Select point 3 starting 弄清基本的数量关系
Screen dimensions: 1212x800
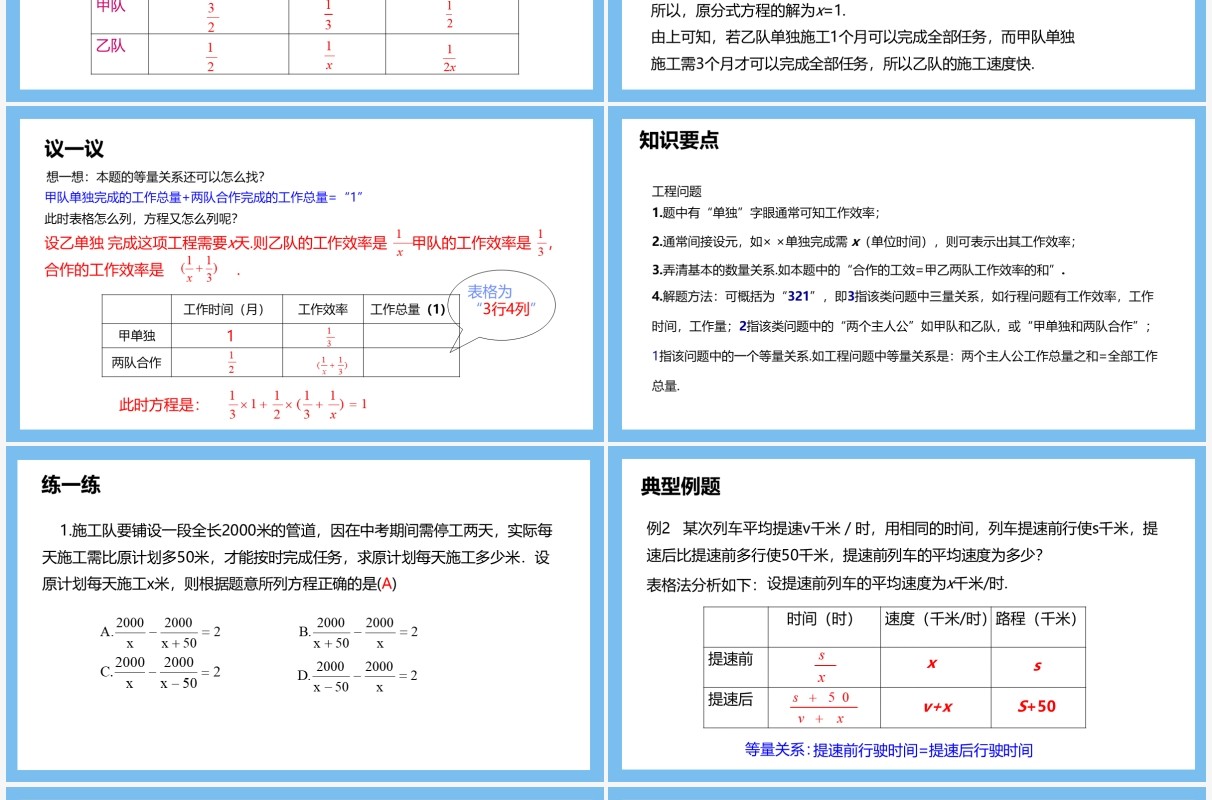(858, 270)
